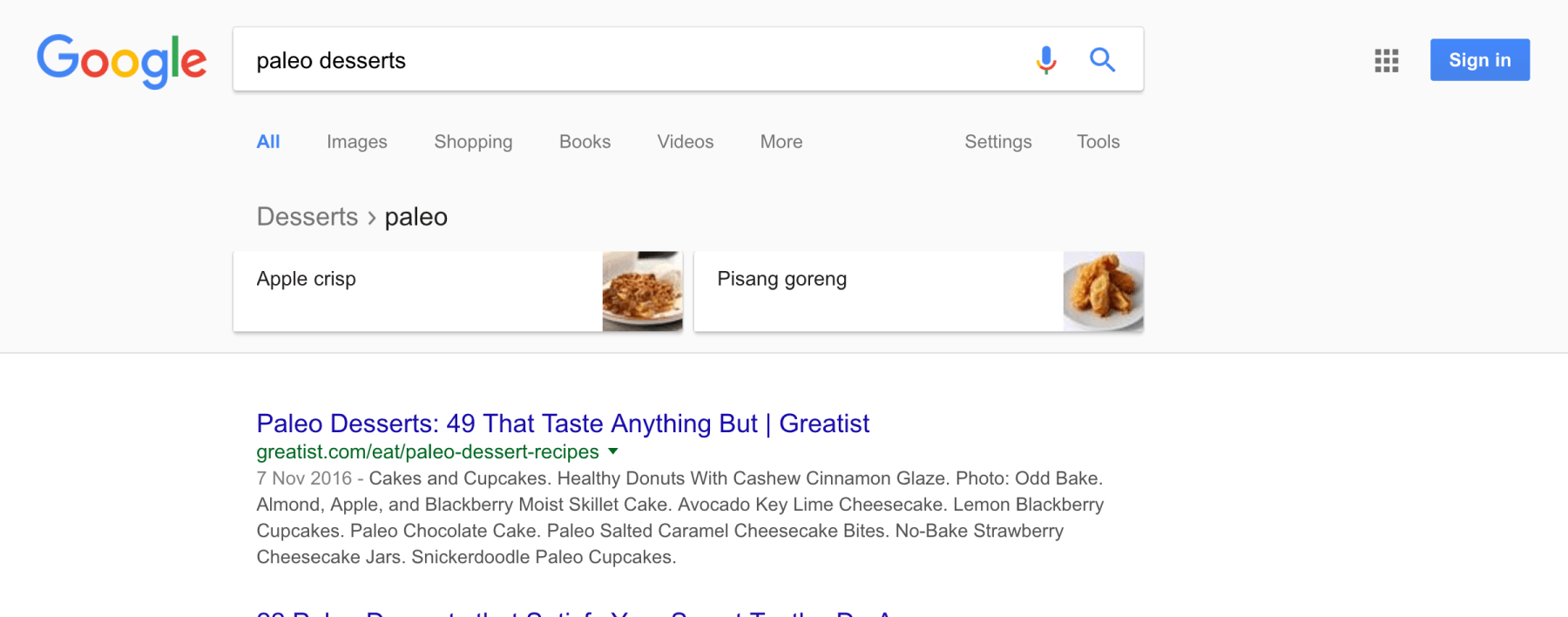Switch to the Images tab
1568x617 pixels.
pos(356,141)
